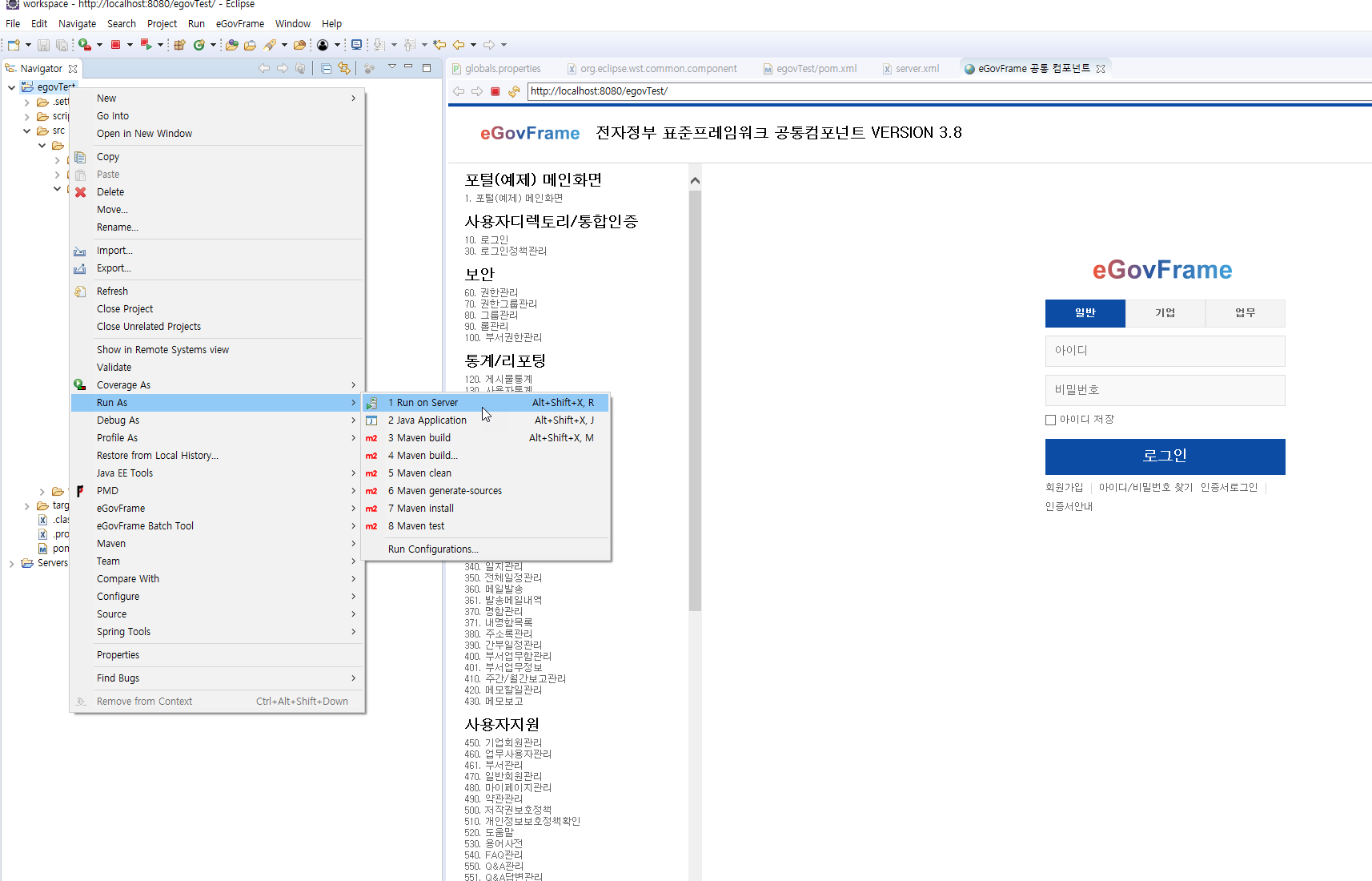This screenshot has width=1372, height=881.
Task: Click the Maven clean m2 icon
Action: coord(371,473)
